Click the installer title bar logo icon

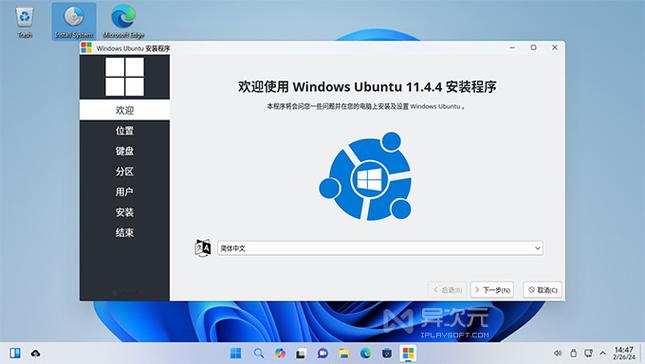pos(86,48)
